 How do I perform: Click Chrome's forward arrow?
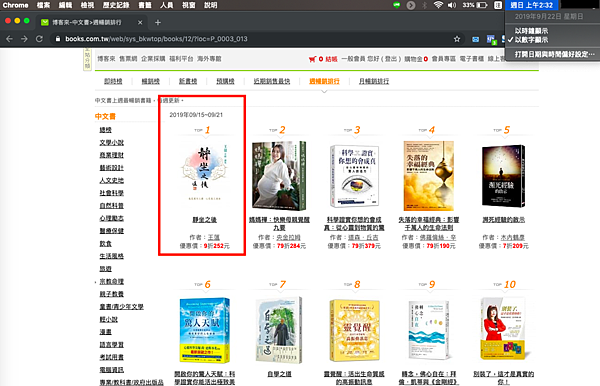[x=24, y=39]
